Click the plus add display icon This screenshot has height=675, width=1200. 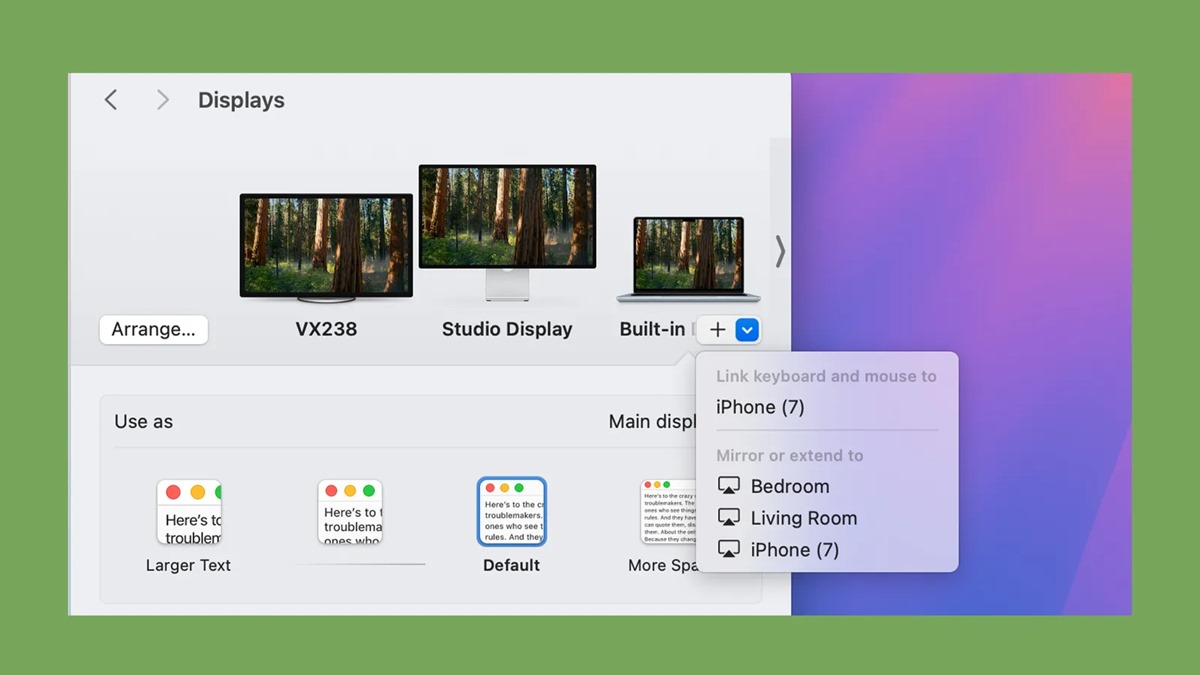717,330
